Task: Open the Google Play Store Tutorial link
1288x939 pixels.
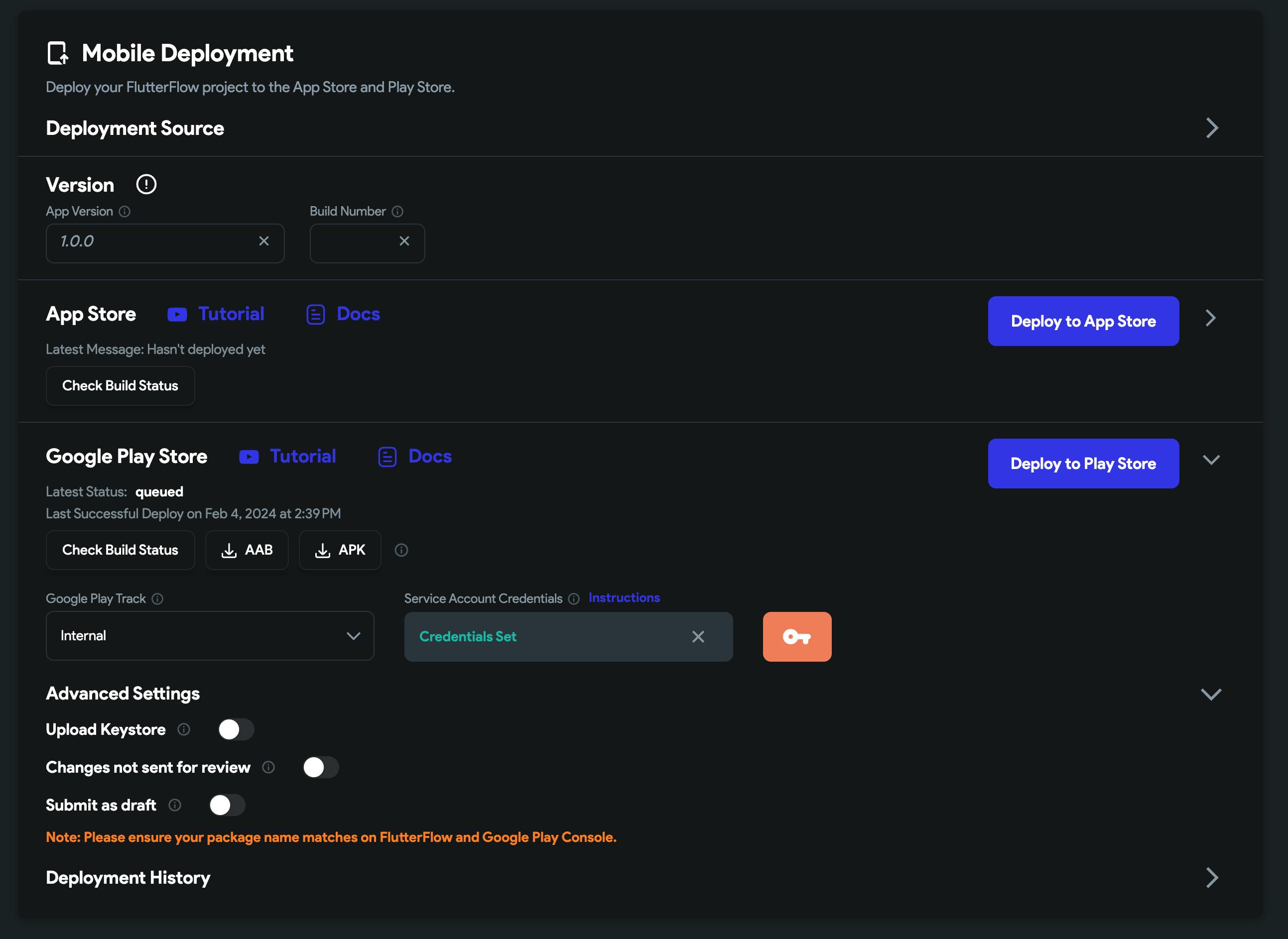Action: [303, 456]
